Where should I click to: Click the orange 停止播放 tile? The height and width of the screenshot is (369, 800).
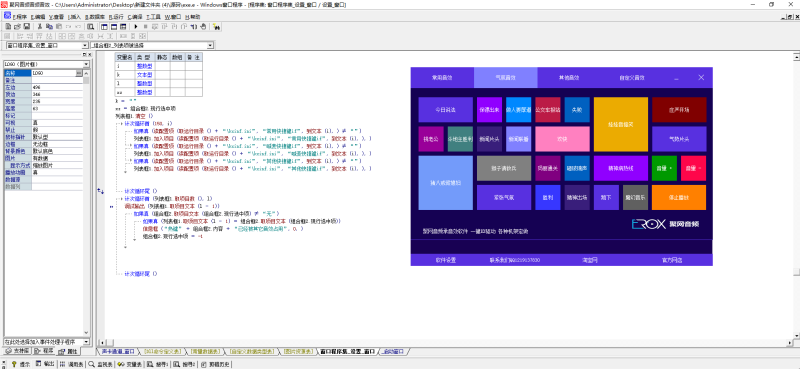[x=679, y=197]
